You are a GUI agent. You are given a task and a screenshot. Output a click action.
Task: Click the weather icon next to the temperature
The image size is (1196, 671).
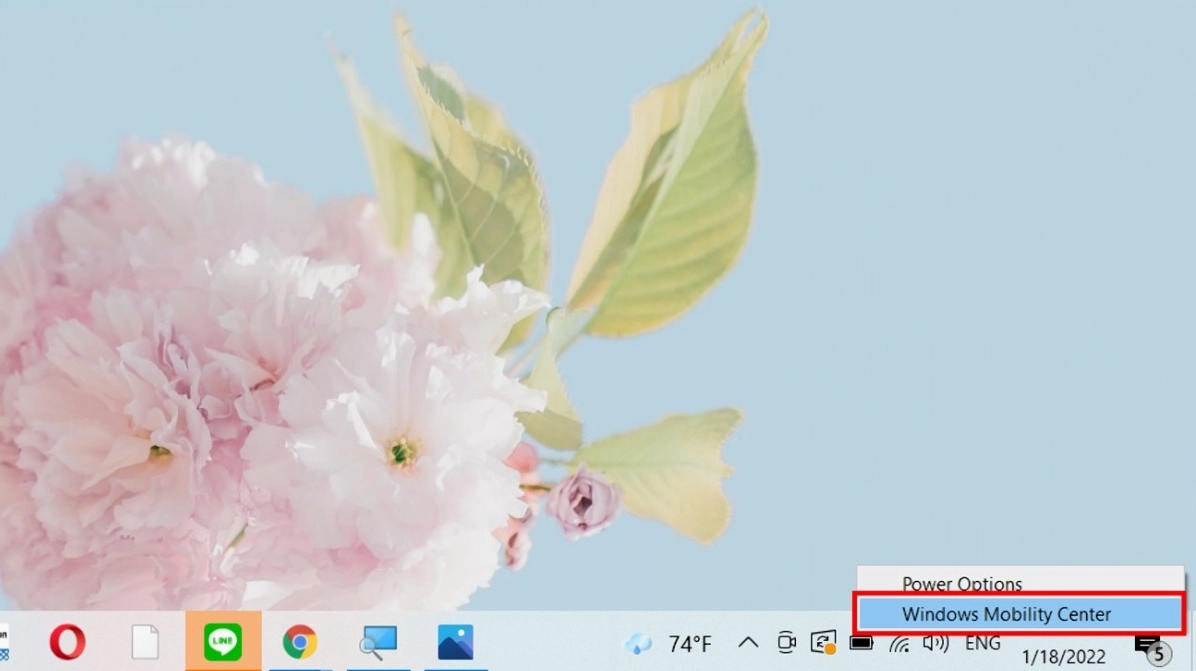(x=637, y=645)
